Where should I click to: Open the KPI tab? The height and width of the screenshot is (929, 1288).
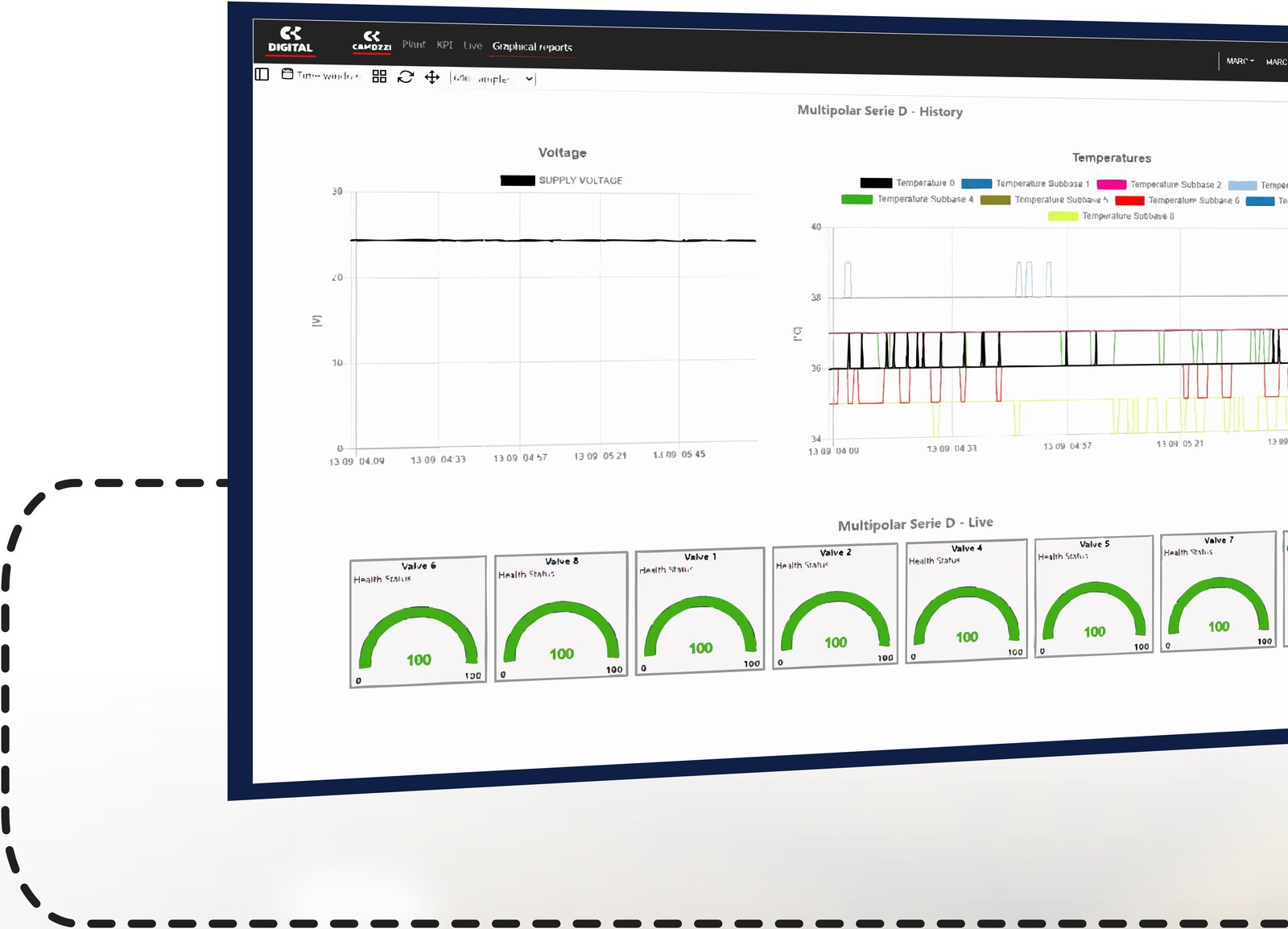tap(444, 45)
